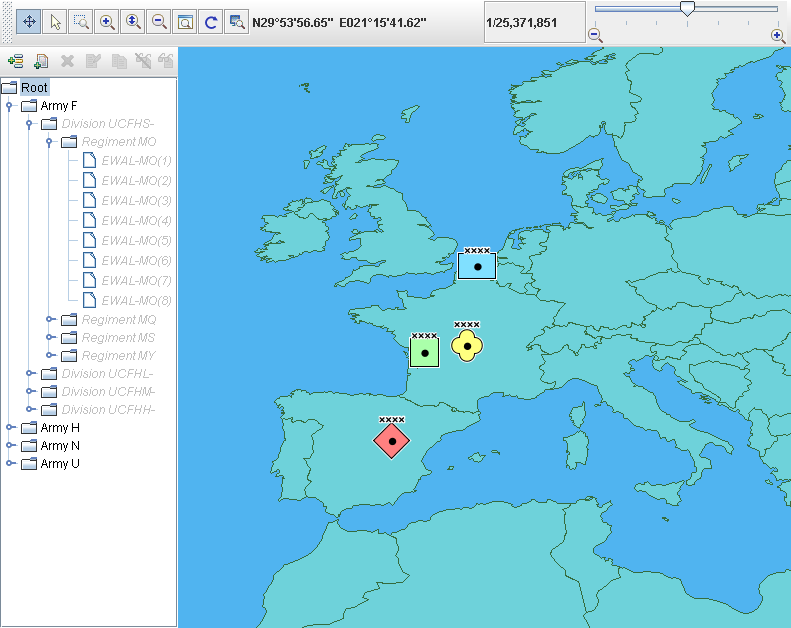This screenshot has height=628, width=791.
Task: Select the arrow pointer tool
Action: coord(56,21)
